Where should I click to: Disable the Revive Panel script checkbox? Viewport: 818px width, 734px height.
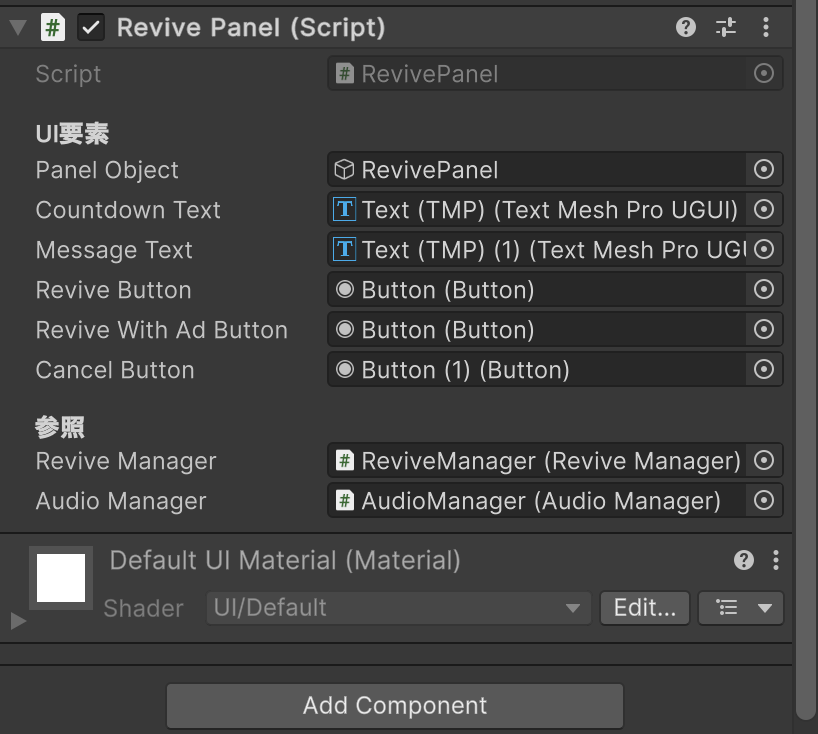(91, 27)
